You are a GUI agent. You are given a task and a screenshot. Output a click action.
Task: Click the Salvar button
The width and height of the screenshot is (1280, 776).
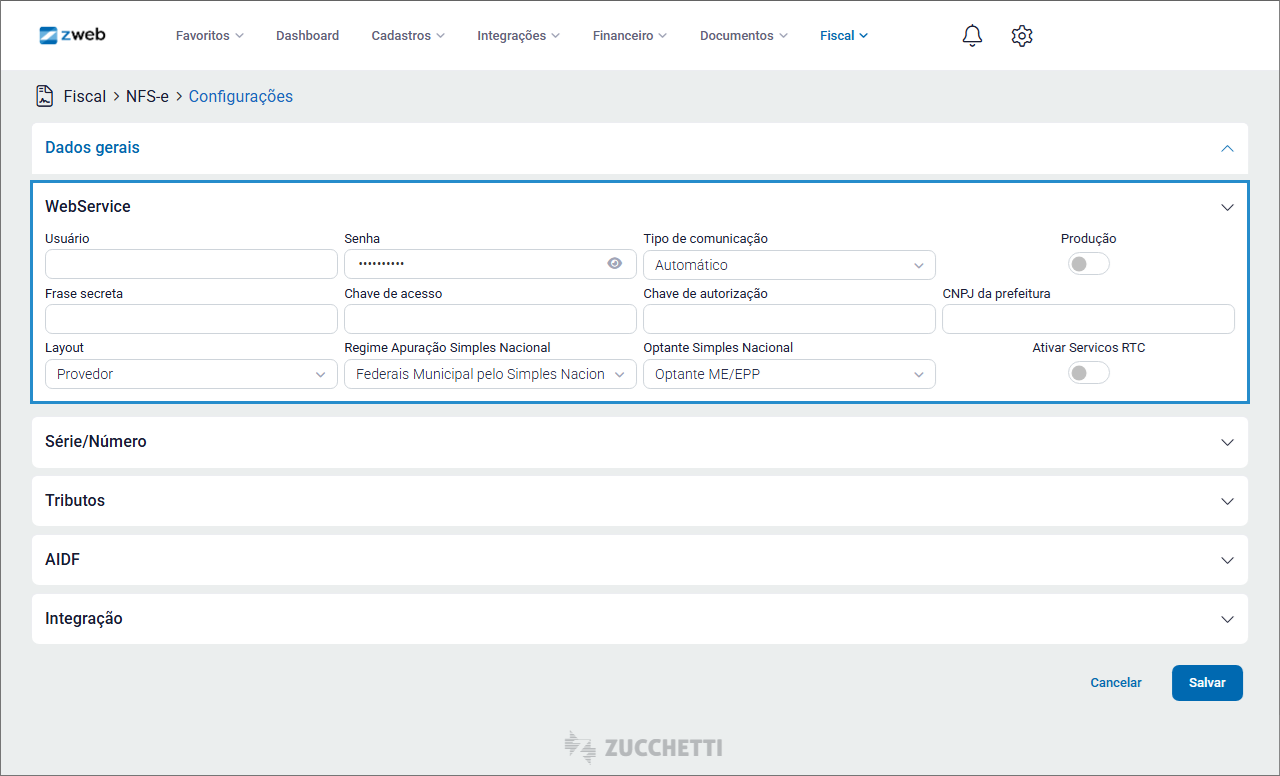(x=1207, y=683)
